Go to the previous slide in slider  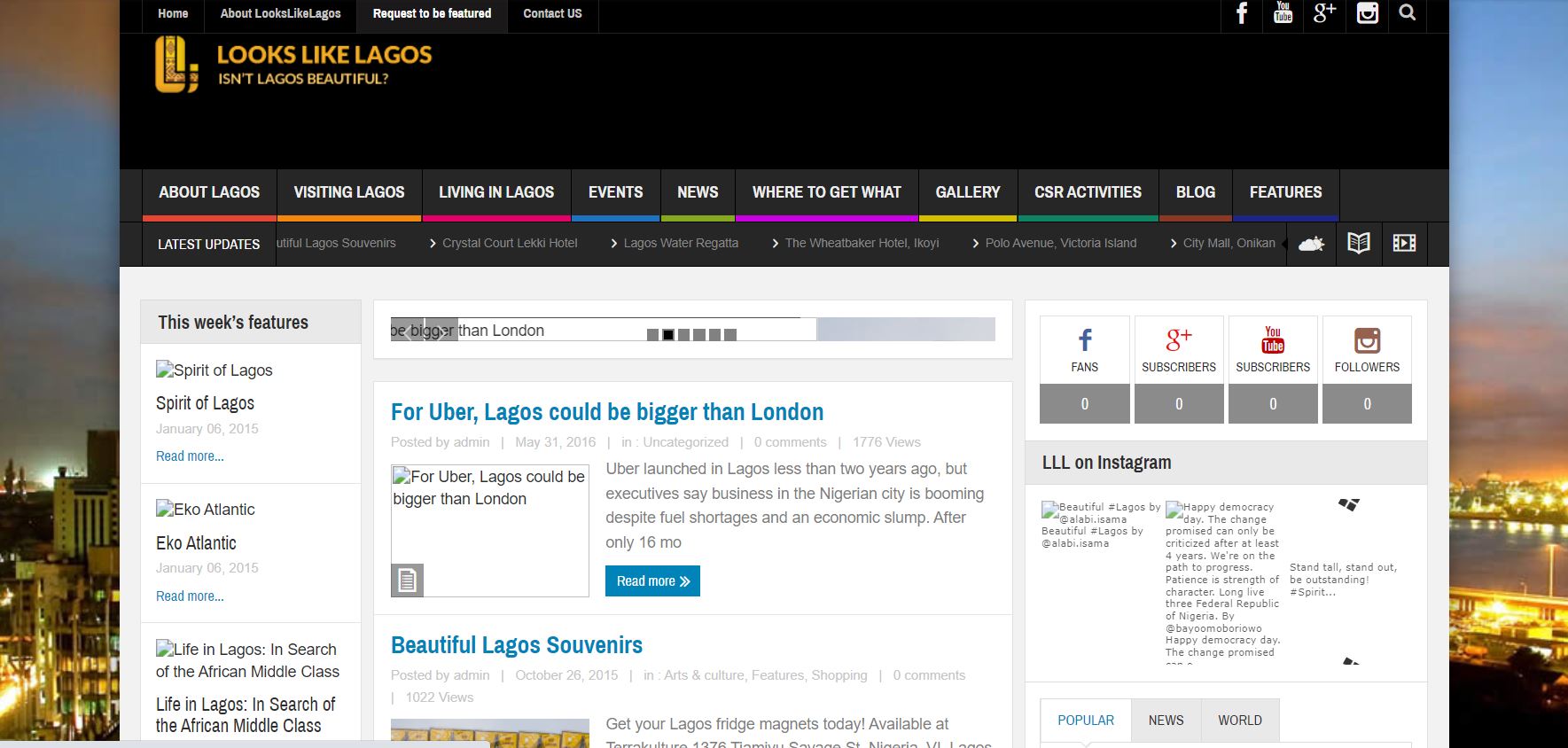[x=406, y=331]
